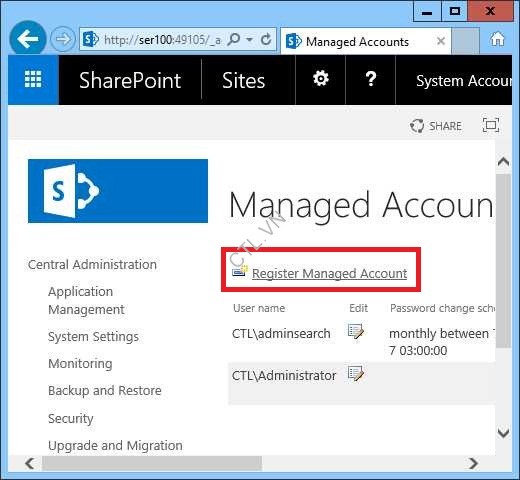Select the Managed Accounts browser tab
The width and height of the screenshot is (520, 480).
pos(366,41)
